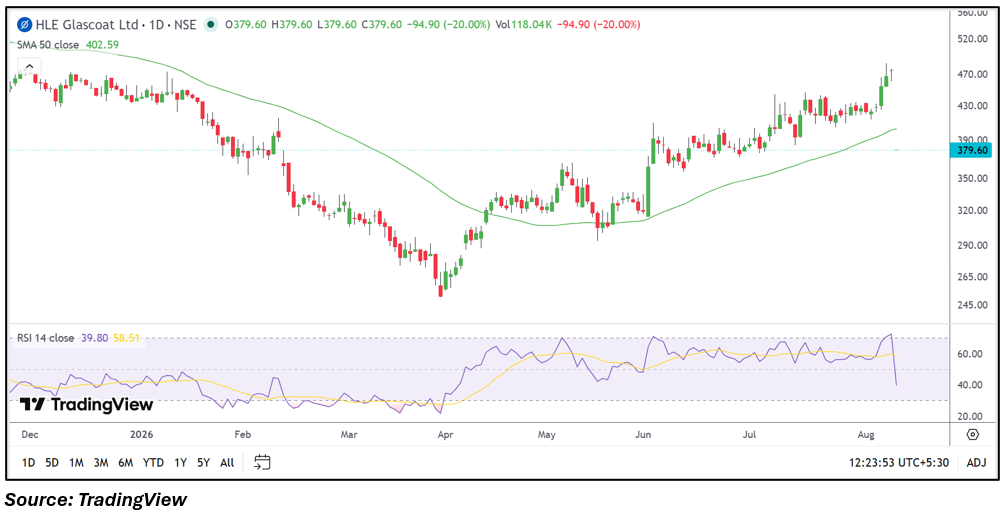Collapse the indicator legend chevron
Viewport: 1004px width, 514px height.
click(29, 66)
